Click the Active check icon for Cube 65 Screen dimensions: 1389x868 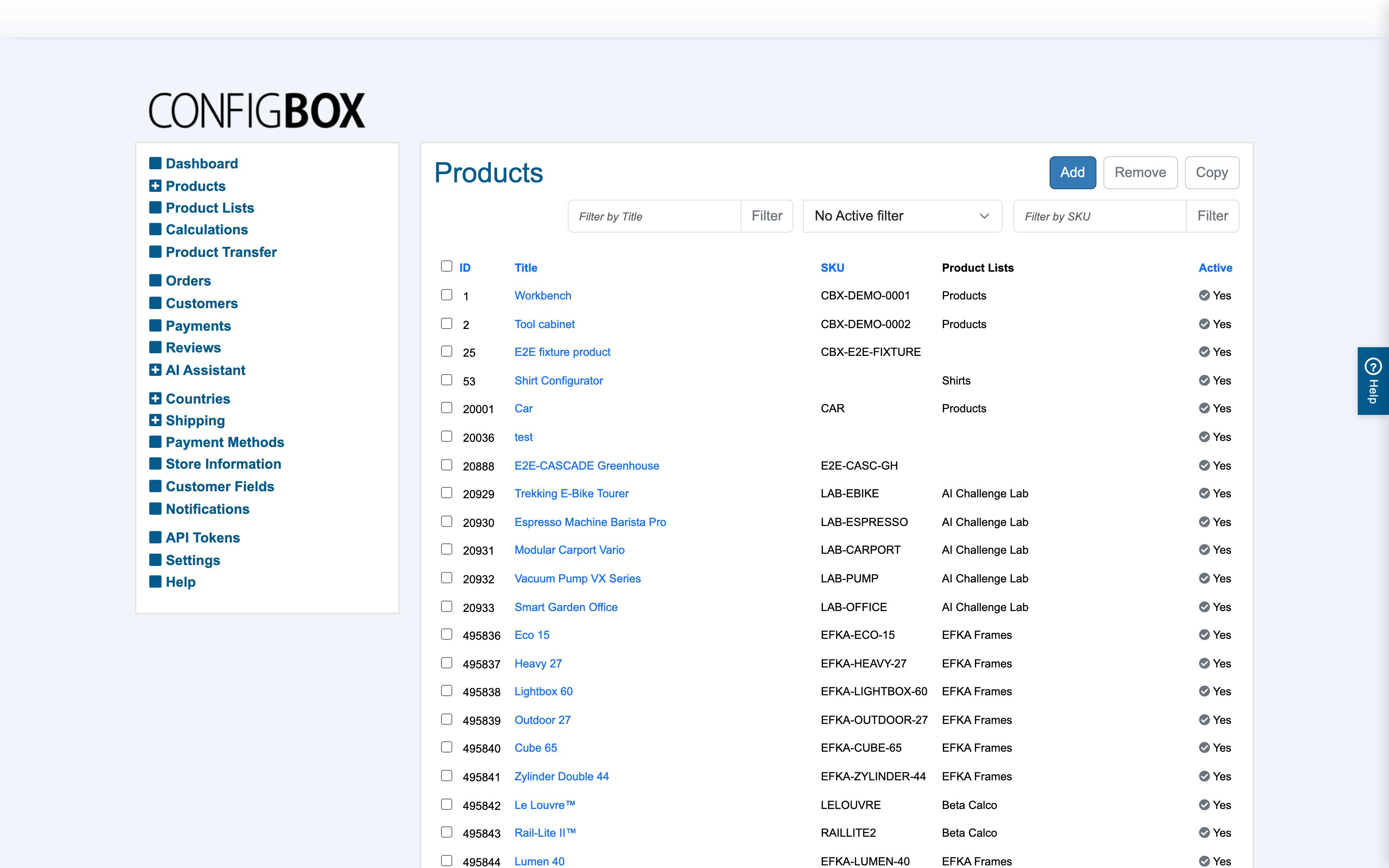1204,747
